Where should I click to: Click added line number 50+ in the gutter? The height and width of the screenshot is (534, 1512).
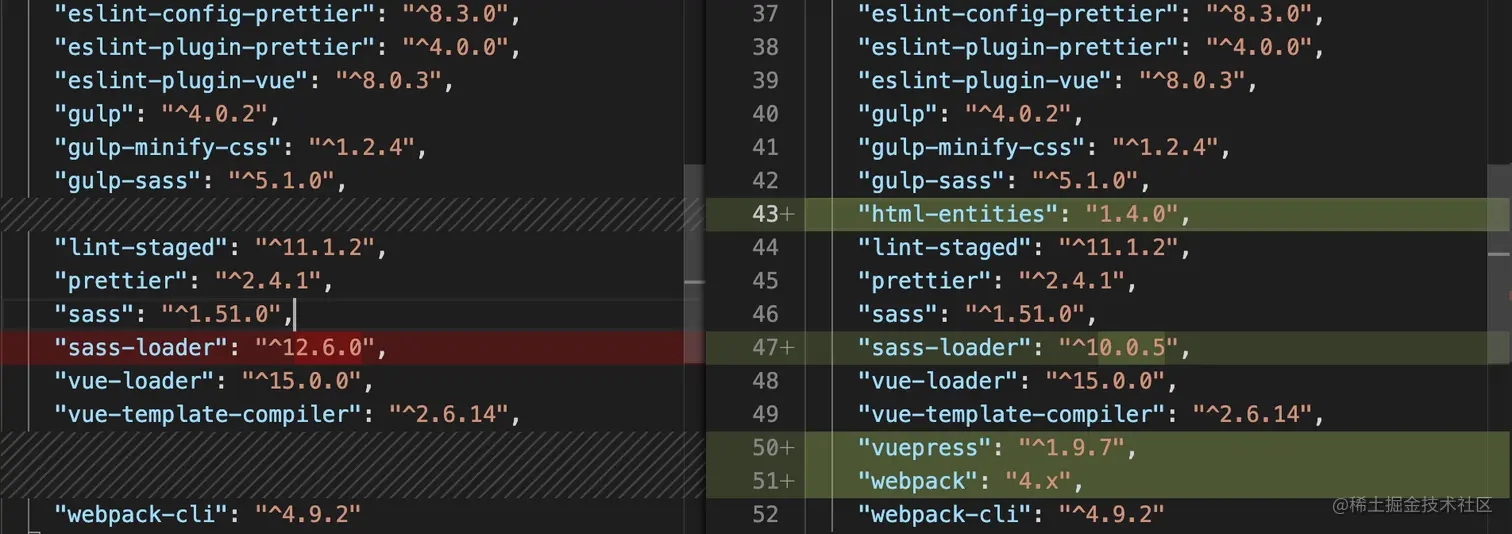[x=772, y=448]
